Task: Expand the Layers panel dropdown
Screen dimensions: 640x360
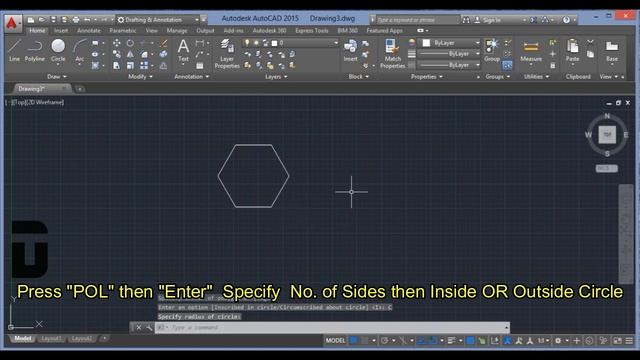Action: tap(276, 77)
